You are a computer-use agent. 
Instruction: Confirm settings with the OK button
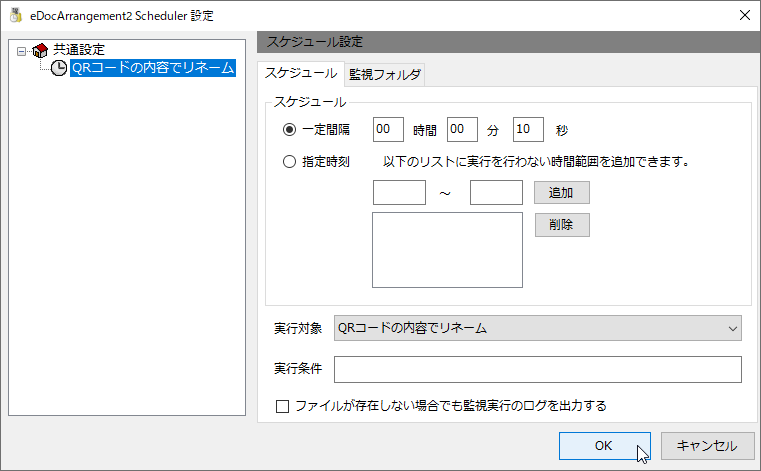click(x=605, y=446)
